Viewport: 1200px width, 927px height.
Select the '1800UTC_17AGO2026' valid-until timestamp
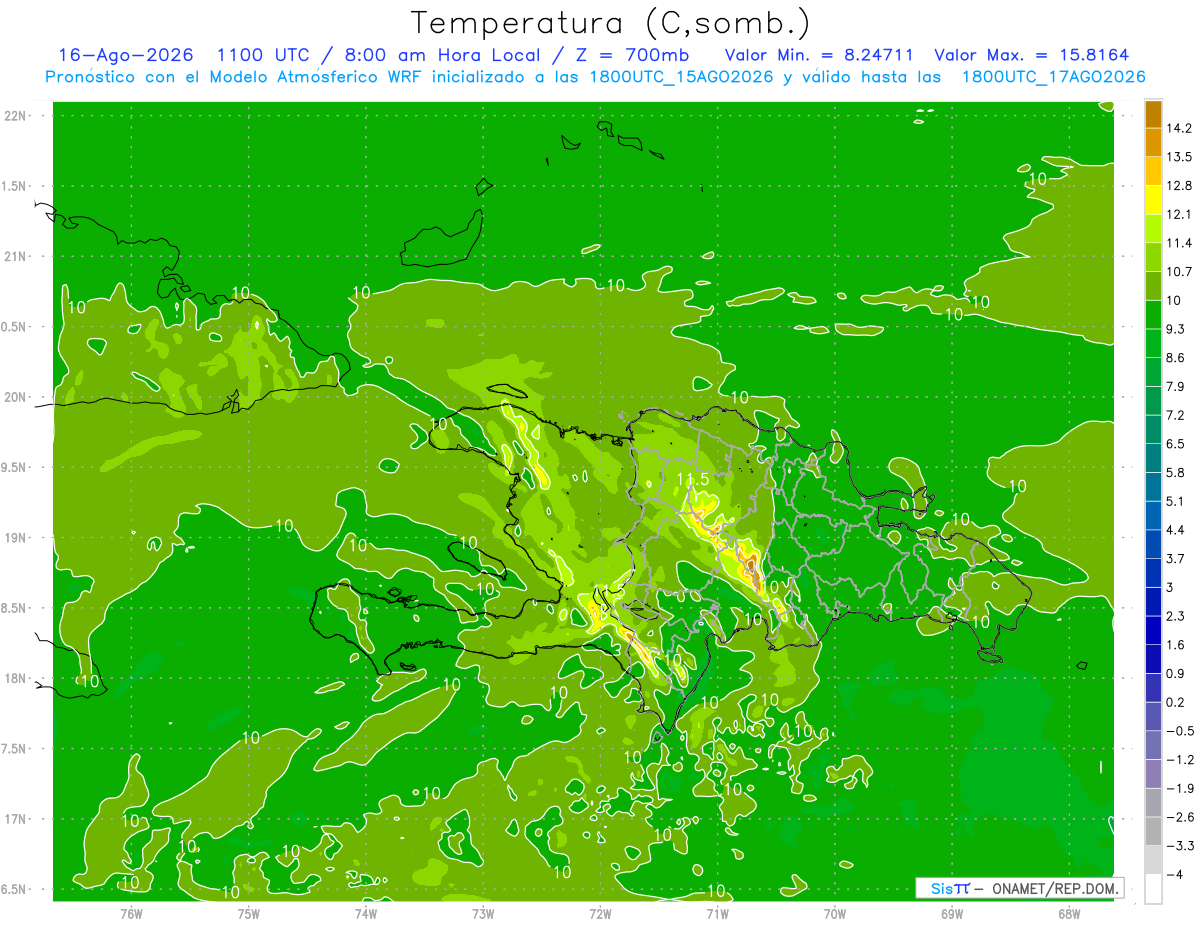coord(1053,77)
